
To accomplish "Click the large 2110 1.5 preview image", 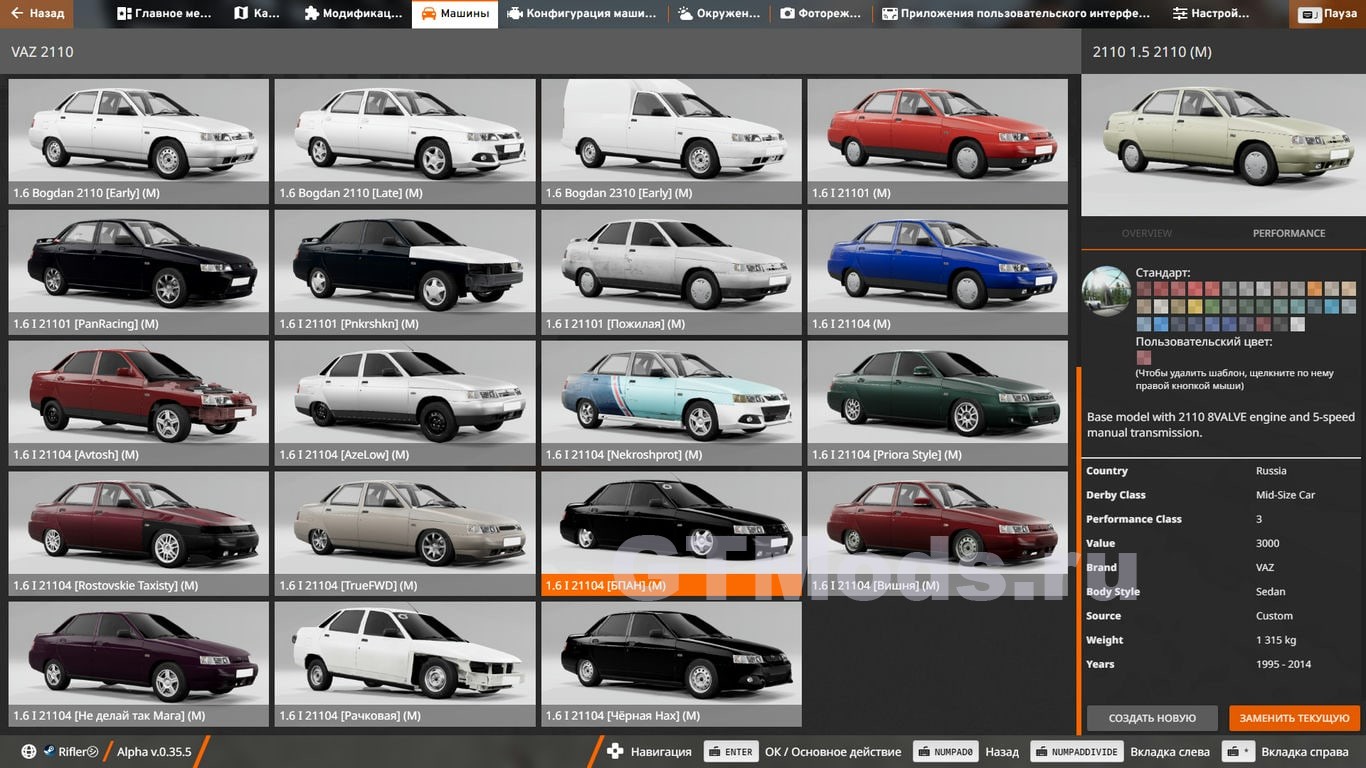I will click(x=1223, y=145).
